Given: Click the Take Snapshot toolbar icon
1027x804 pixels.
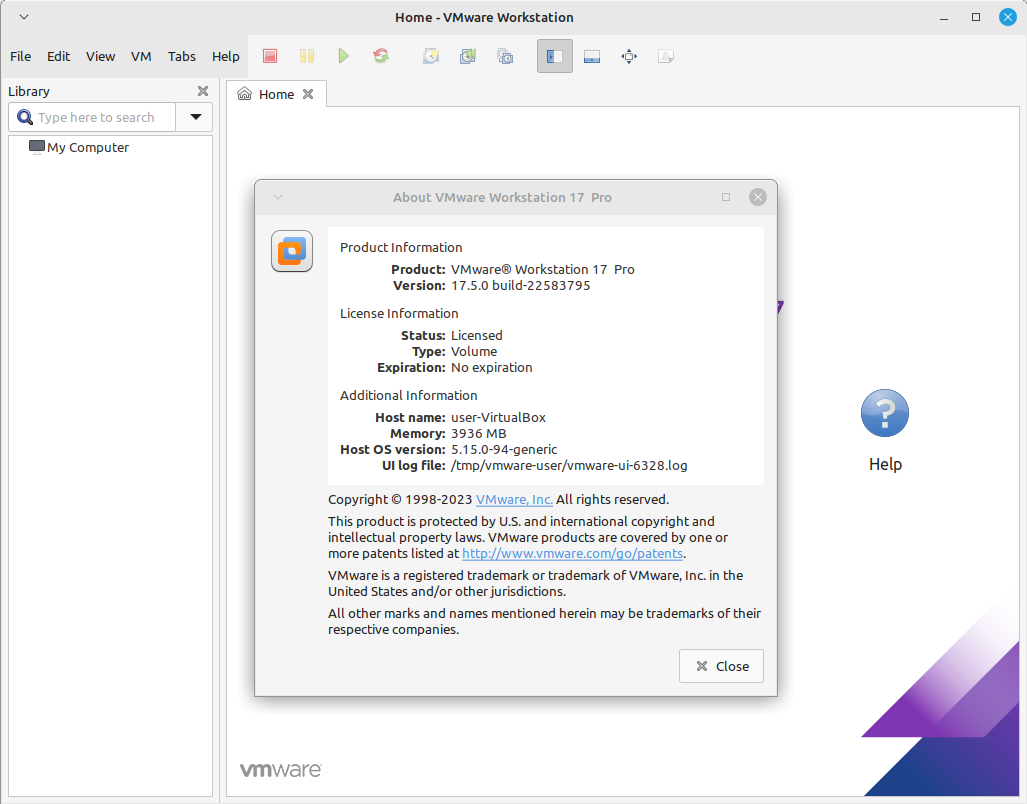Looking at the screenshot, I should (x=431, y=56).
